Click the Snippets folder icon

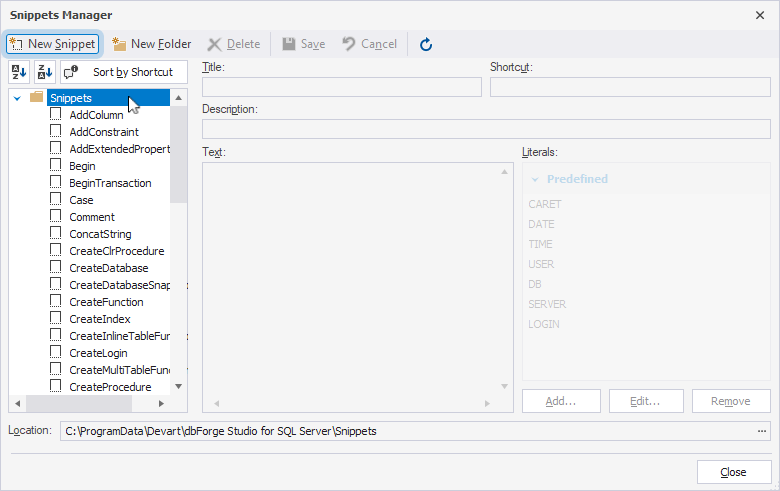coord(37,97)
